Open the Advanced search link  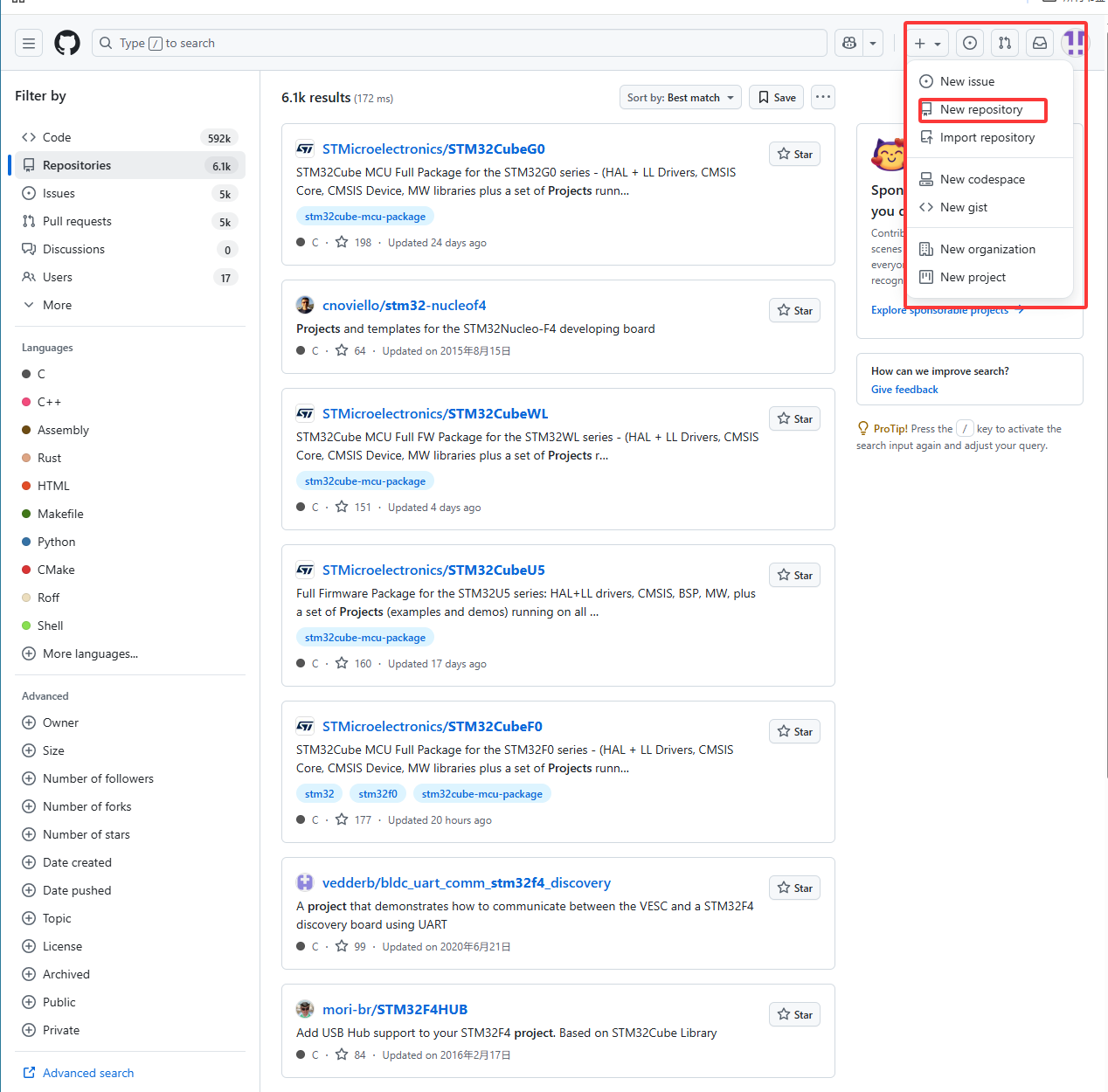click(x=87, y=1073)
